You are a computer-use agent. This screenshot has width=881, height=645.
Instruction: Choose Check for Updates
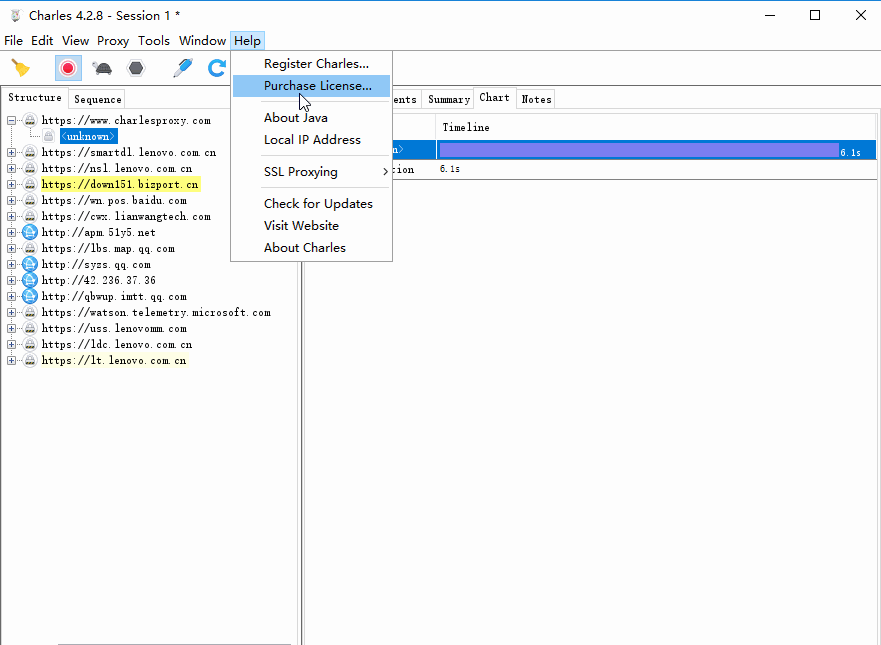pyautogui.click(x=311, y=203)
